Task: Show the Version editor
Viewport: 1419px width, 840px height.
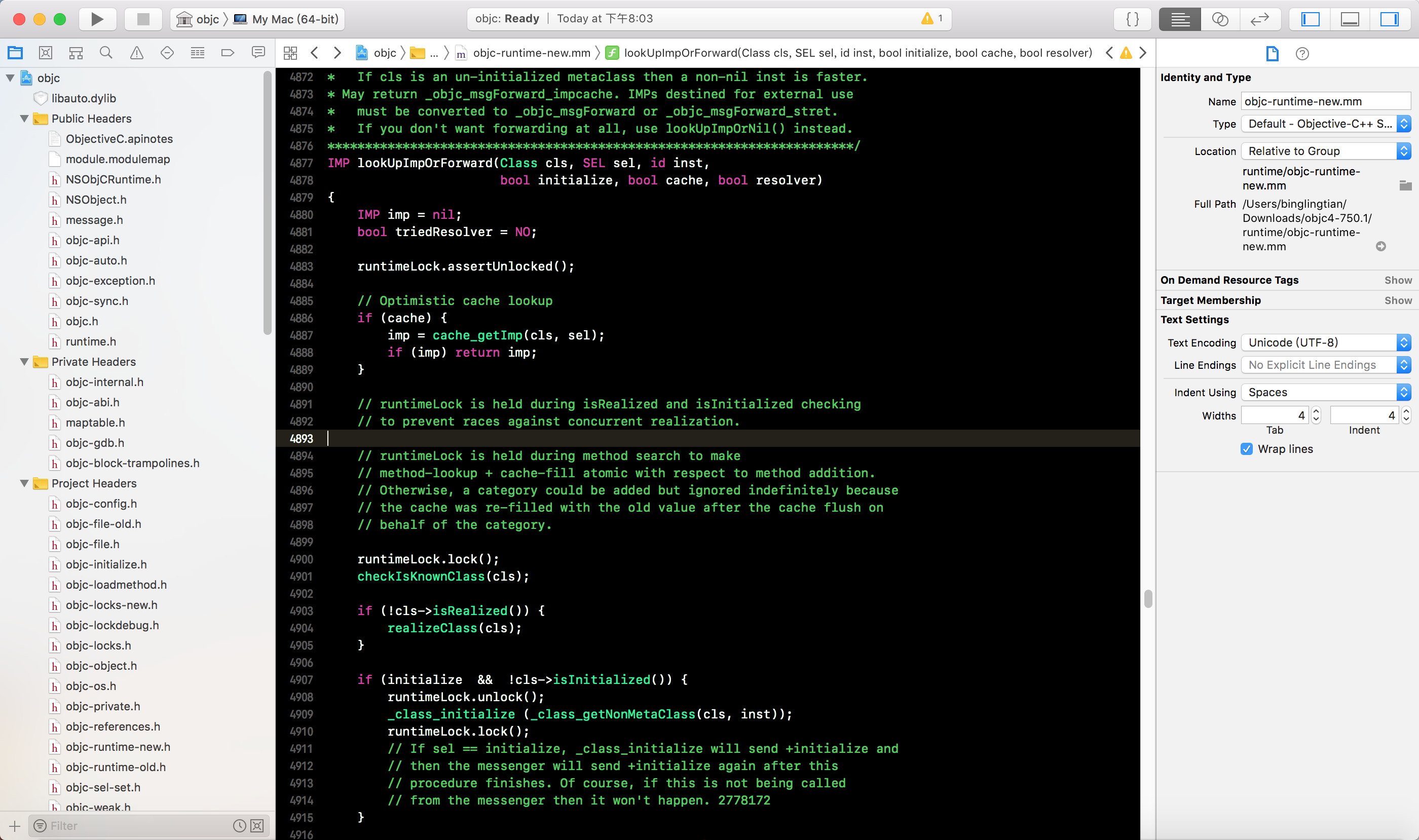Action: (1259, 19)
